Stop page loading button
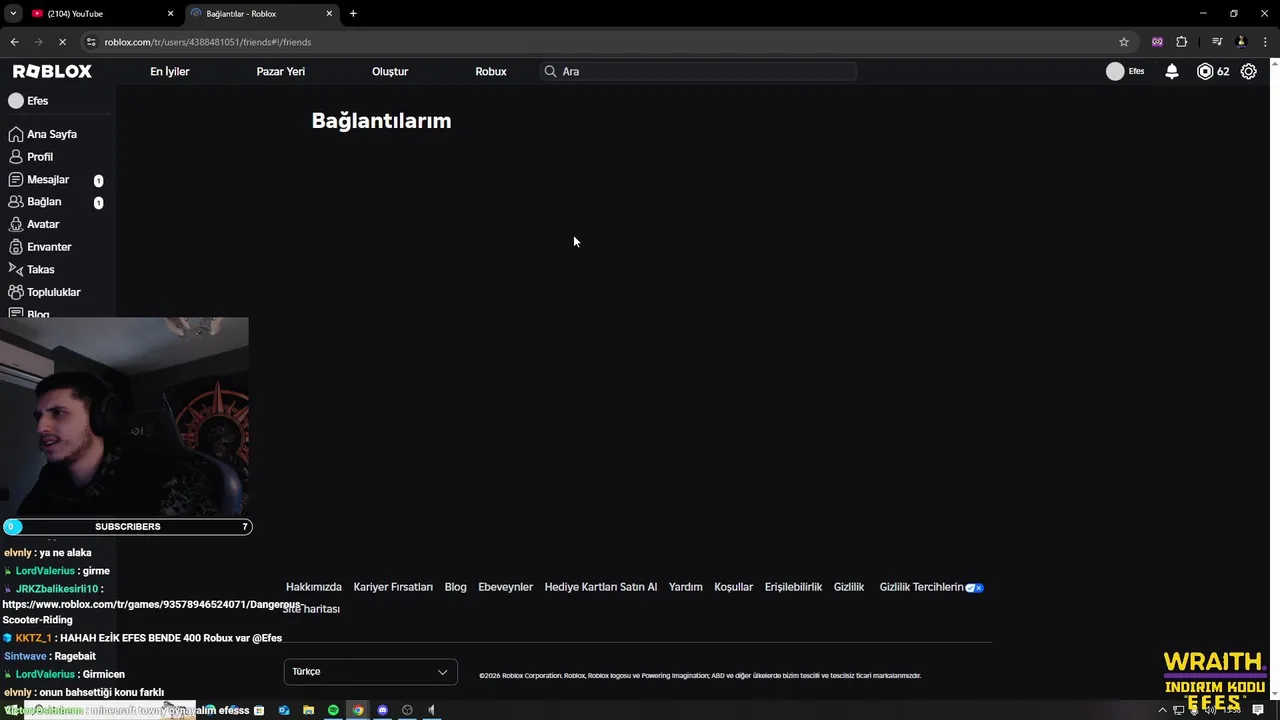This screenshot has height=720, width=1280. [62, 42]
